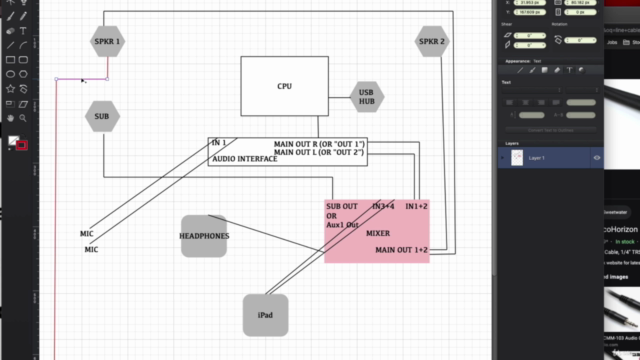Viewport: 640px width, 360px height.
Task: Align text left
Action: (x=509, y=102)
